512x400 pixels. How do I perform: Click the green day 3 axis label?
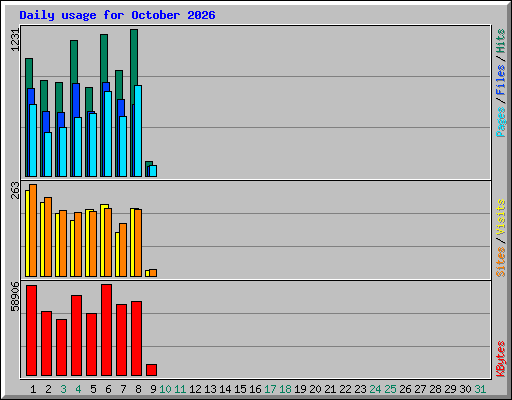tap(63, 389)
